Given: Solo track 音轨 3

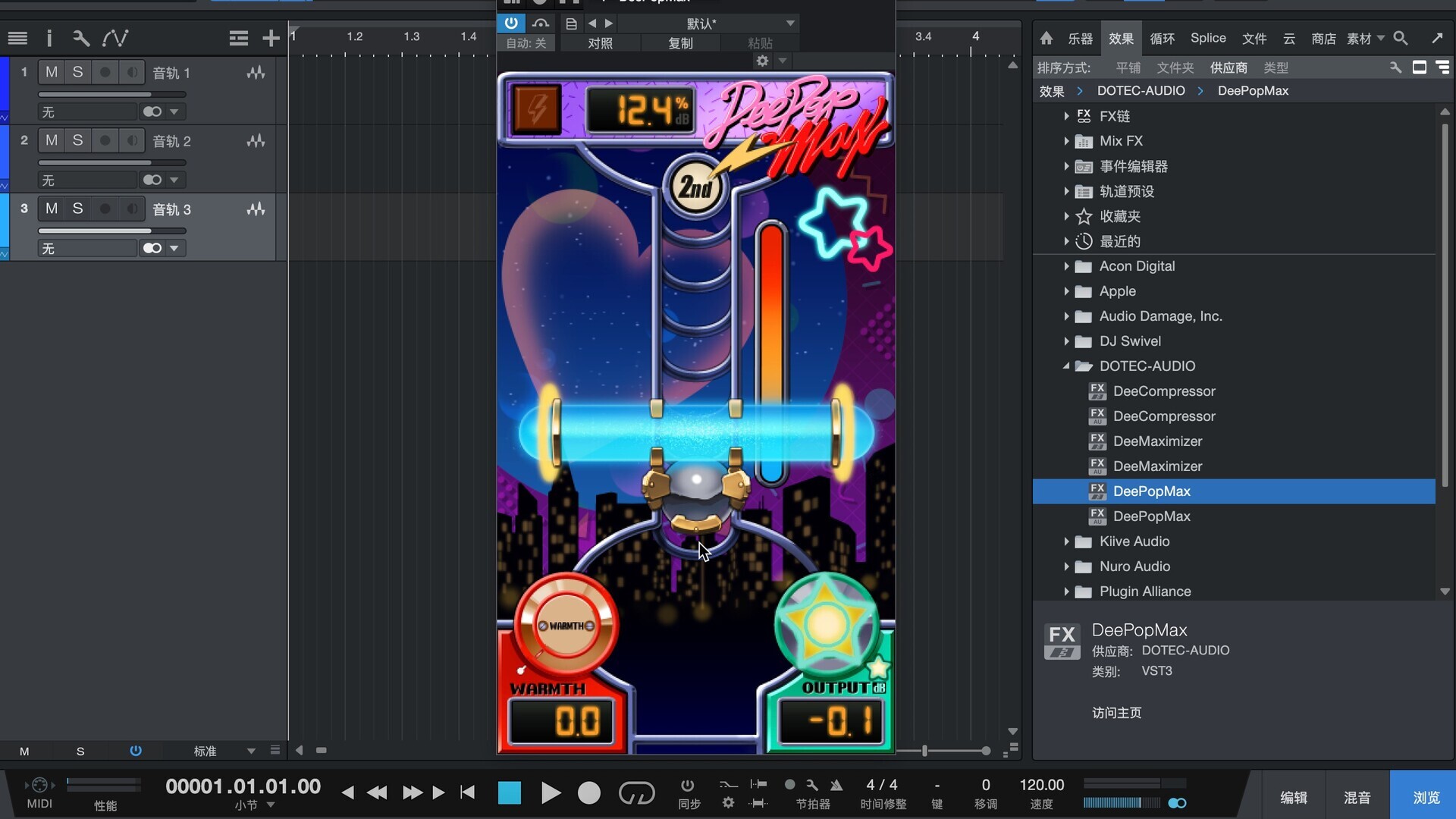Looking at the screenshot, I should pyautogui.click(x=77, y=209).
